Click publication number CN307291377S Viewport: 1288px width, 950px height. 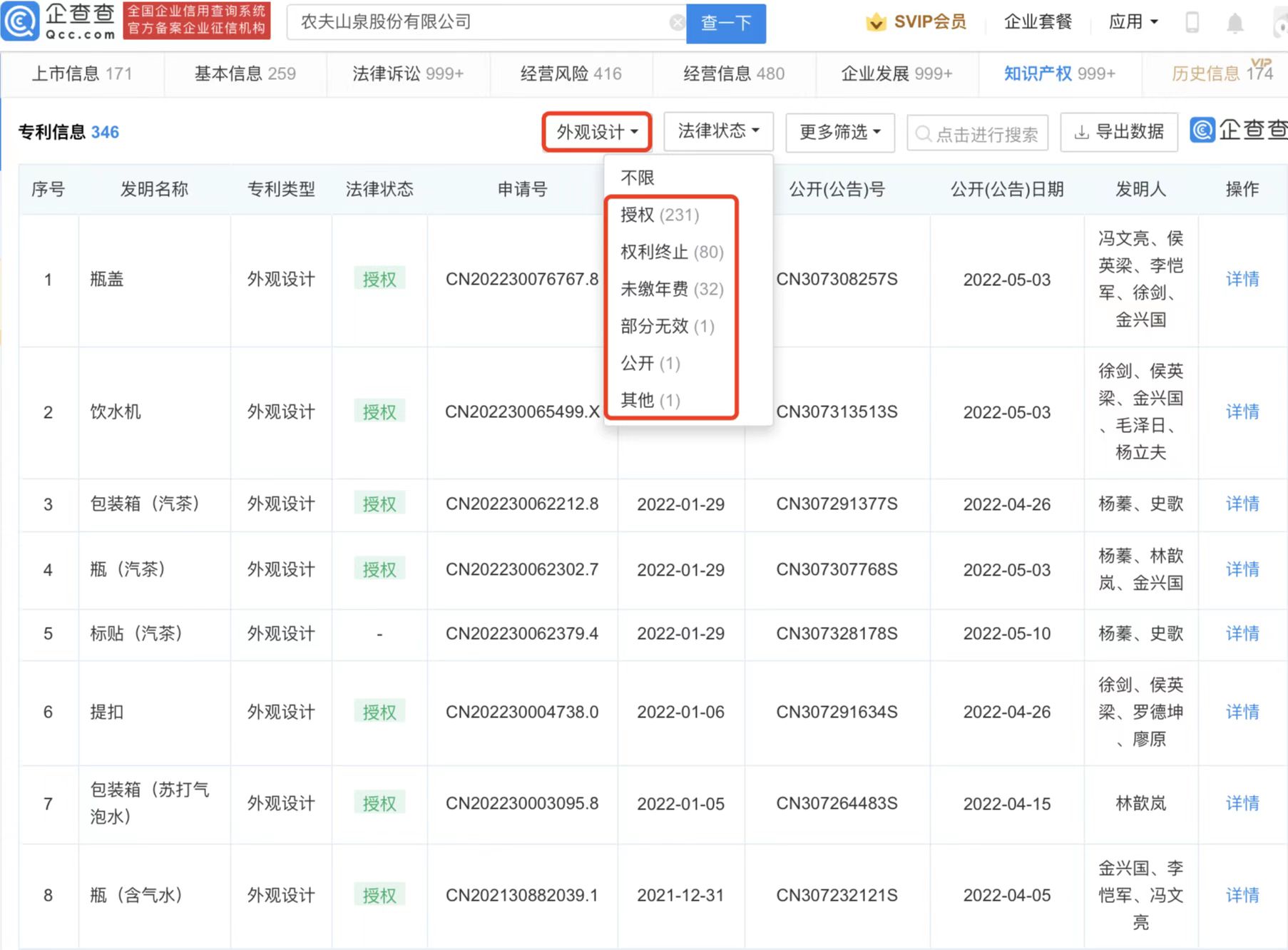(837, 504)
